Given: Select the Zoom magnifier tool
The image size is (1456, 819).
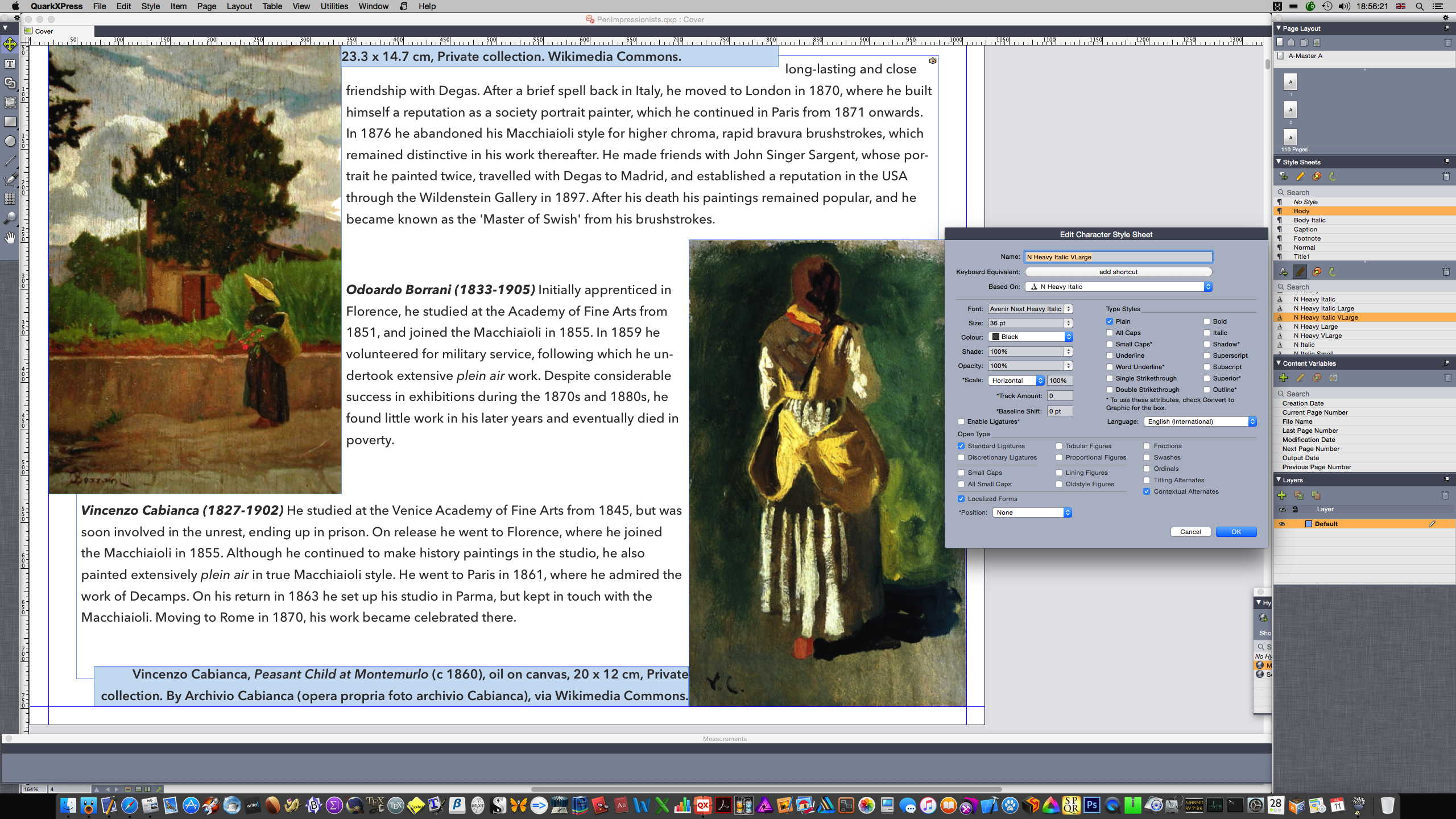Looking at the screenshot, I should coord(10,218).
